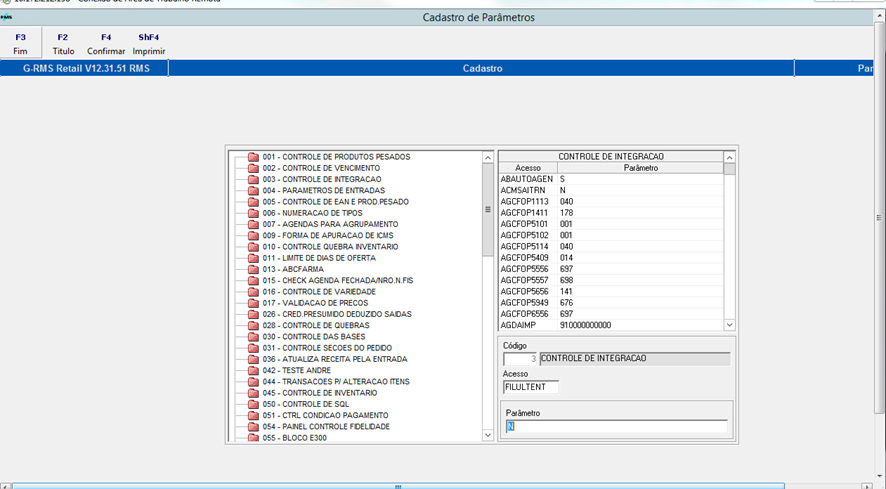Click the F4 Confirmar toolbar button
This screenshot has width=886, height=489.
[x=106, y=44]
